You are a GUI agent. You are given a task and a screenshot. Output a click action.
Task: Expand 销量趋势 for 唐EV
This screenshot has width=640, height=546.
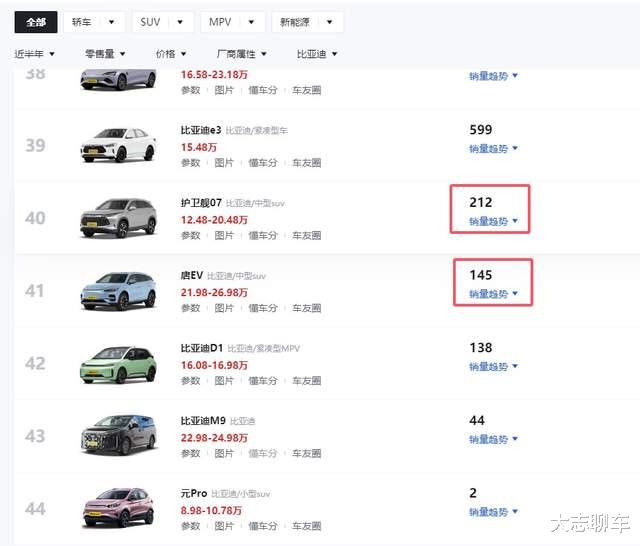point(493,294)
